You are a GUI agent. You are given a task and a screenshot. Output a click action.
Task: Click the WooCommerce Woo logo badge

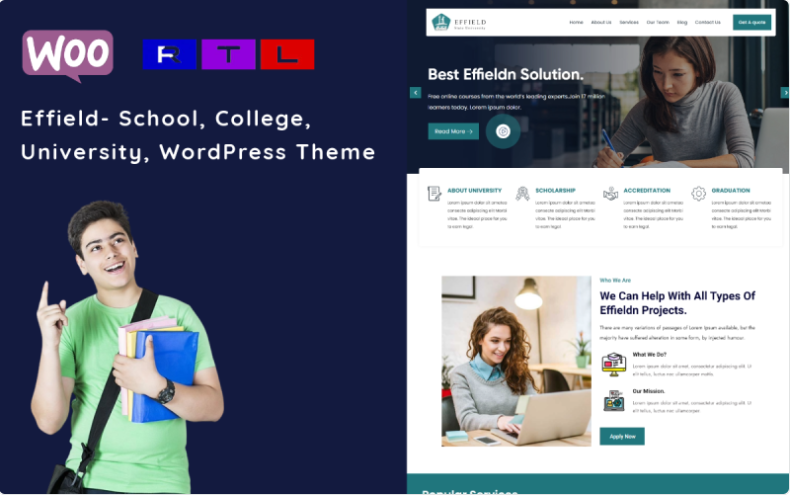(x=68, y=55)
